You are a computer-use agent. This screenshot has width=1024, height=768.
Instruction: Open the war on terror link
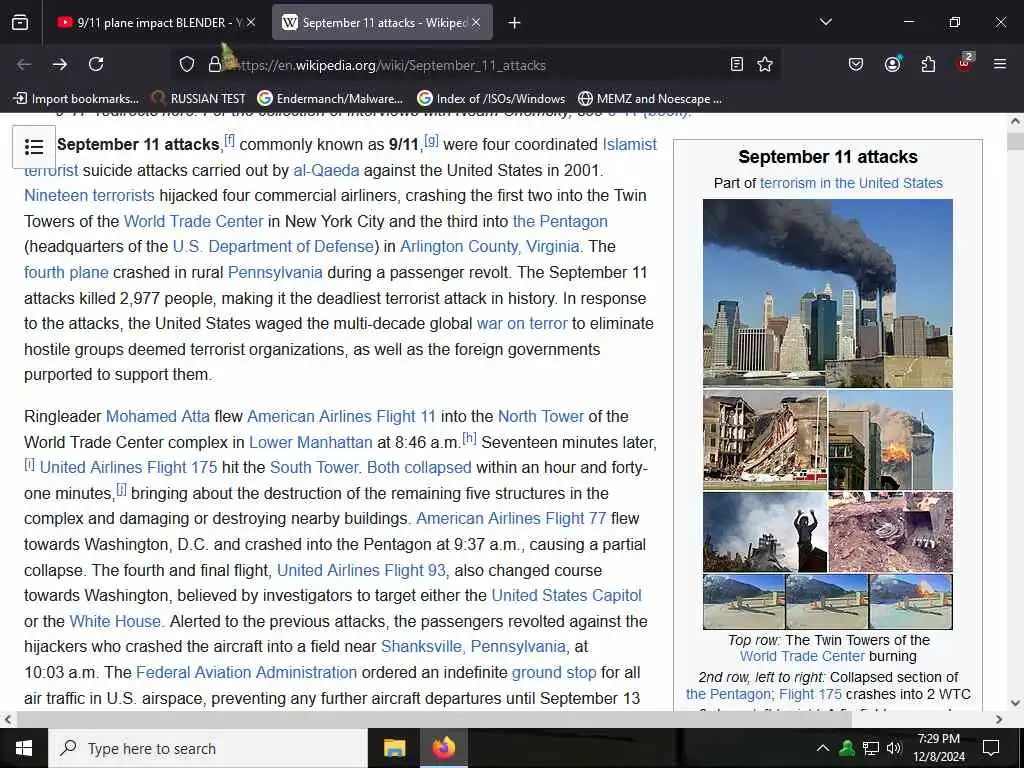522,323
